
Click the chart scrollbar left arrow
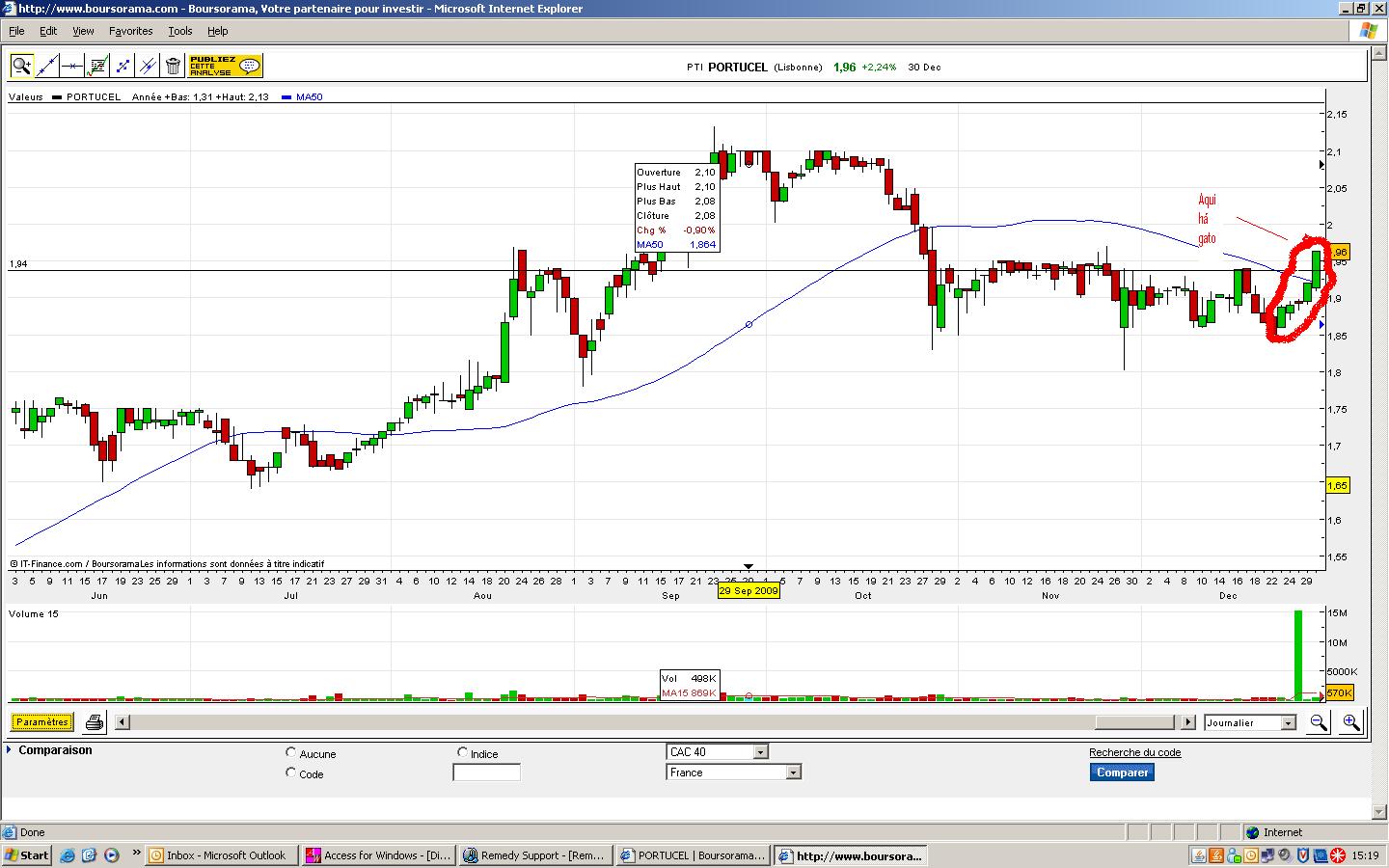(x=123, y=721)
